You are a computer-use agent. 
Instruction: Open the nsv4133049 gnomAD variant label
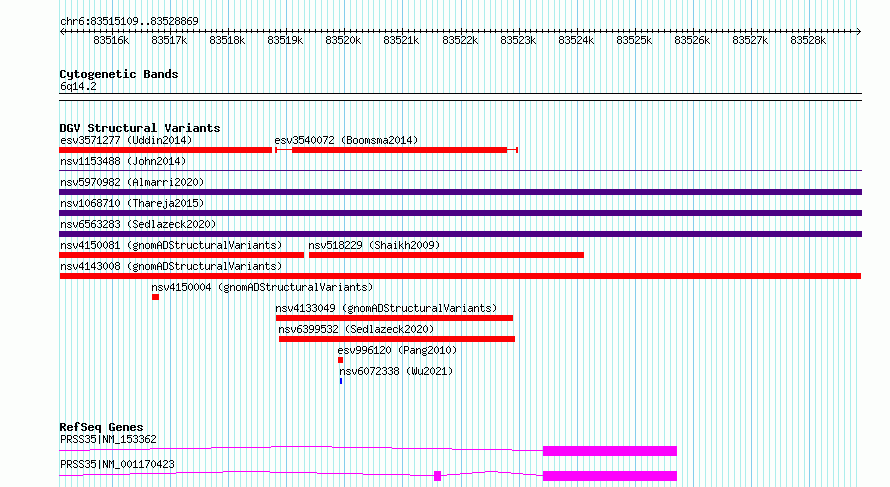point(386,308)
